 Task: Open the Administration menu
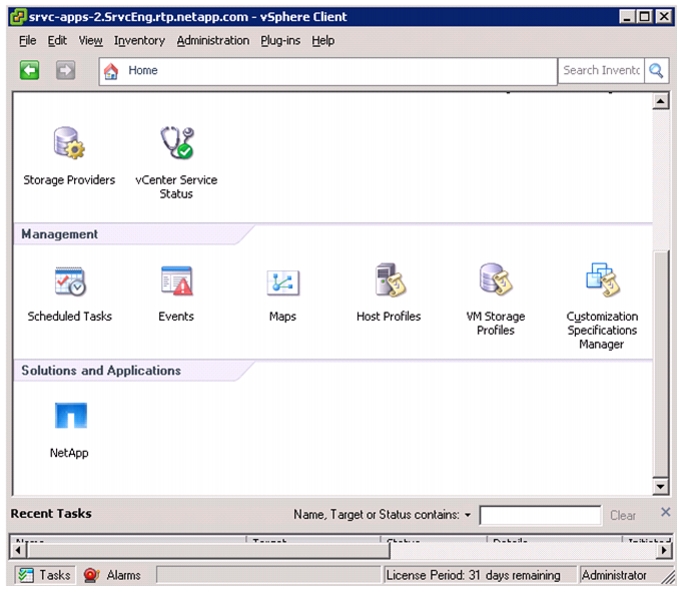[213, 40]
